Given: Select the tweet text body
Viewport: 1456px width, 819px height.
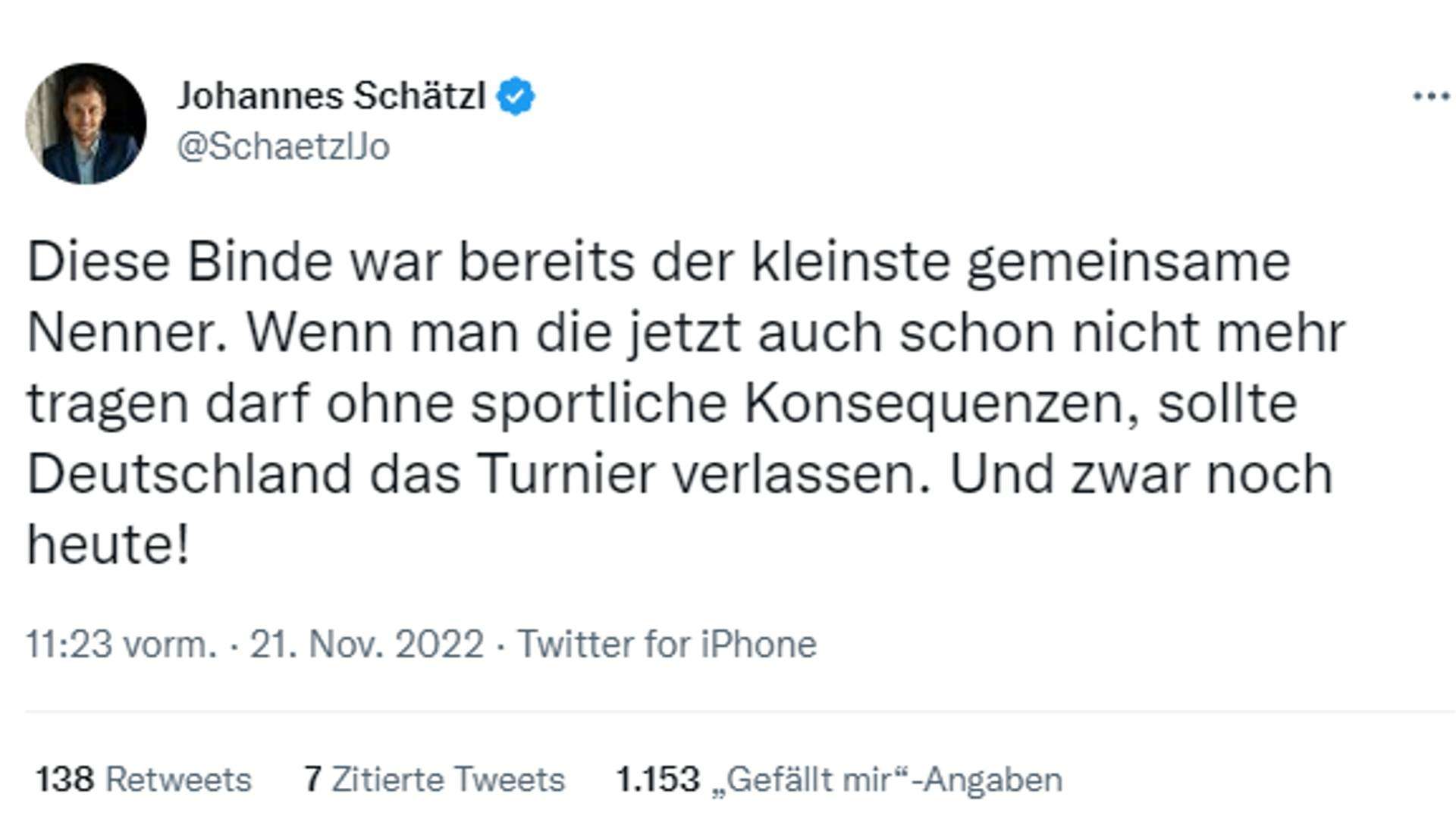Looking at the screenshot, I should [682, 398].
